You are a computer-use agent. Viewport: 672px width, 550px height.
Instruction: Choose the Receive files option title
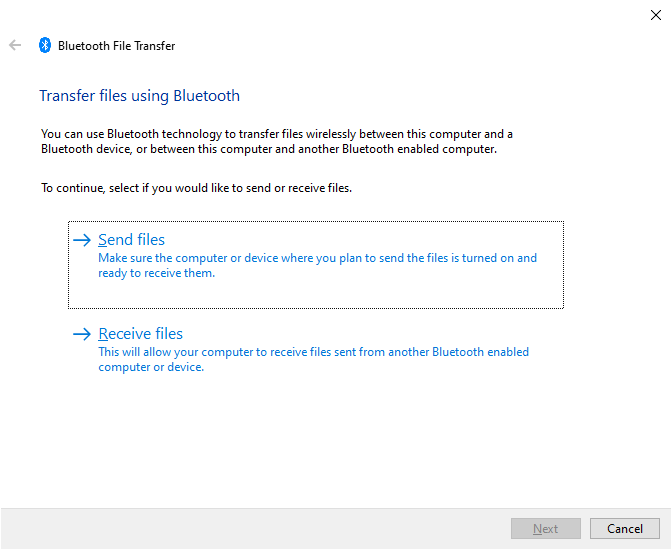(141, 334)
